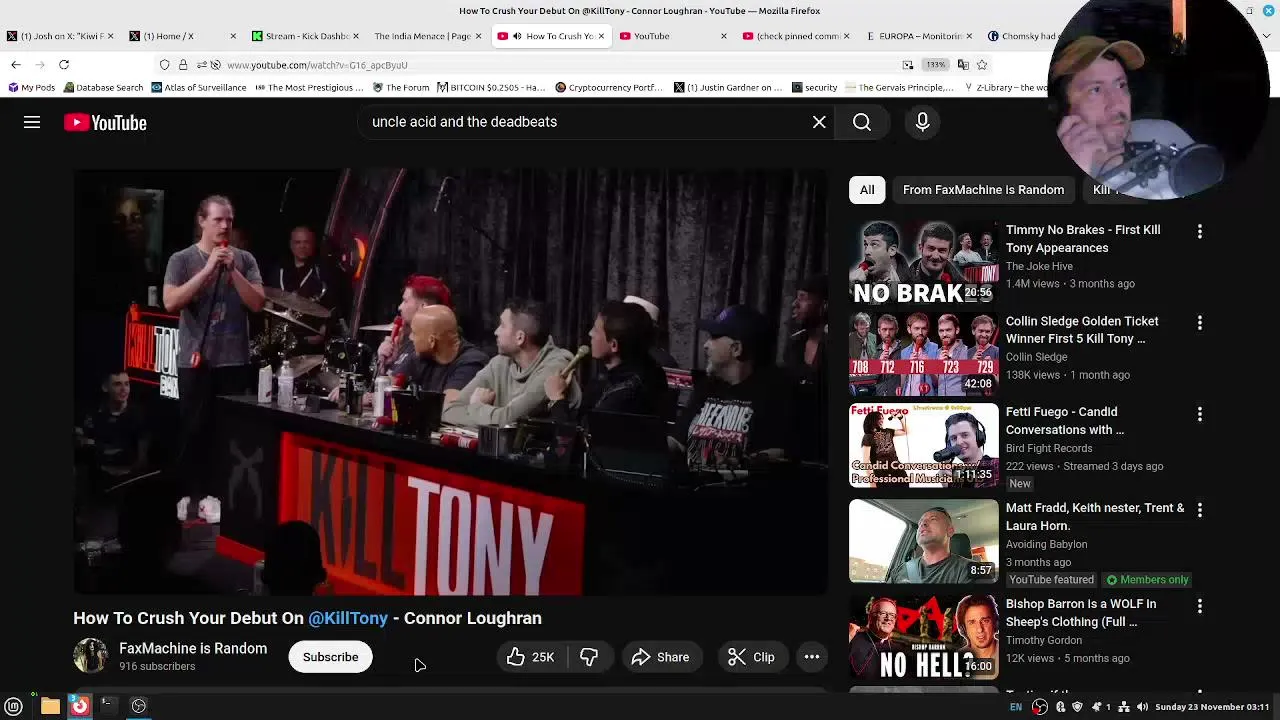This screenshot has height=720, width=1280.
Task: Click The Joke Hive channel name
Action: point(1039,266)
